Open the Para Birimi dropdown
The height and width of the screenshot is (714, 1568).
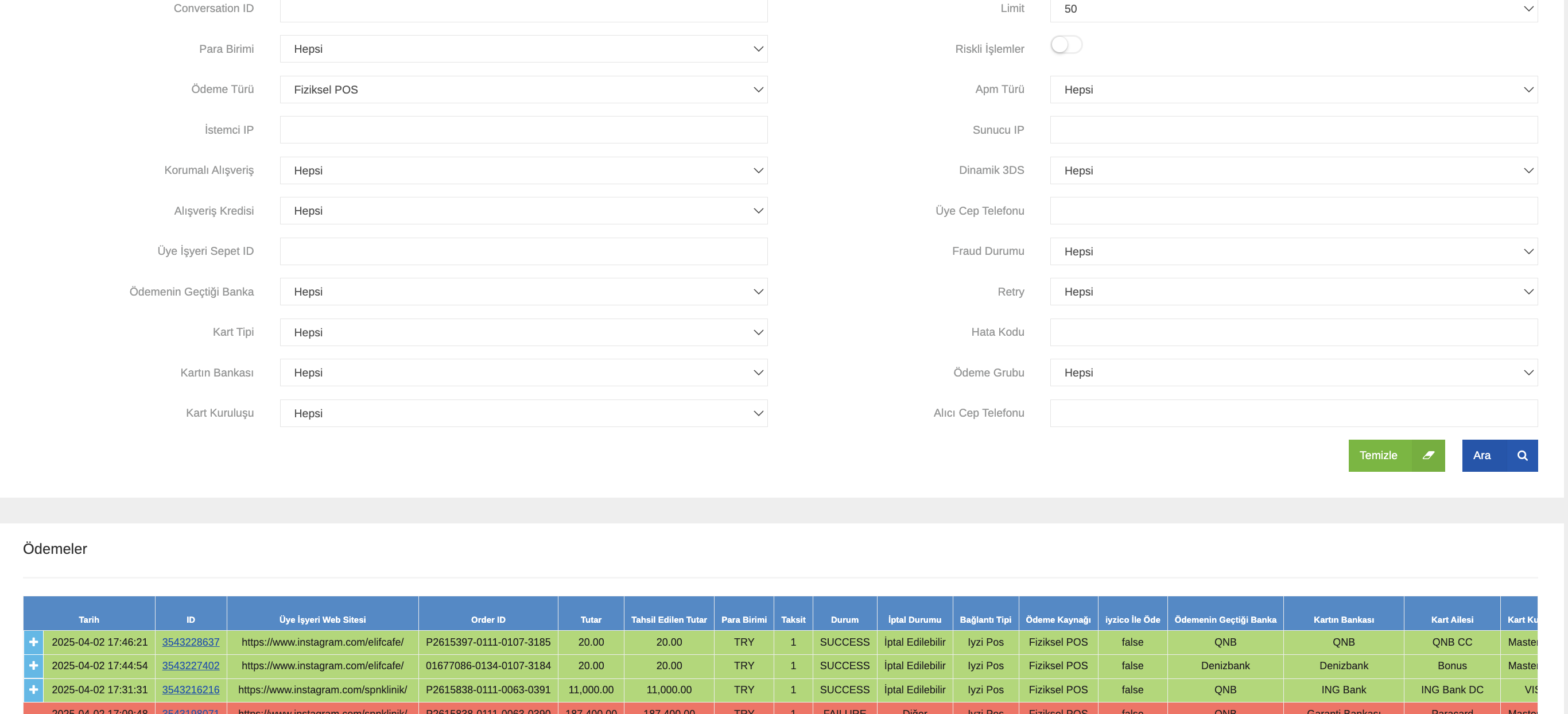point(523,49)
